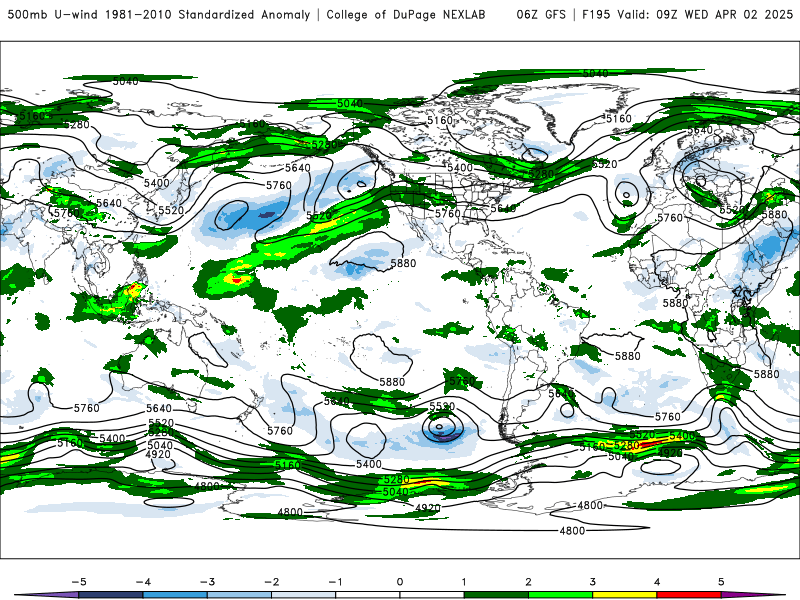Click the dark navy colorbar segment between -5 and -4
This screenshot has width=800, height=600.
coord(111,595)
